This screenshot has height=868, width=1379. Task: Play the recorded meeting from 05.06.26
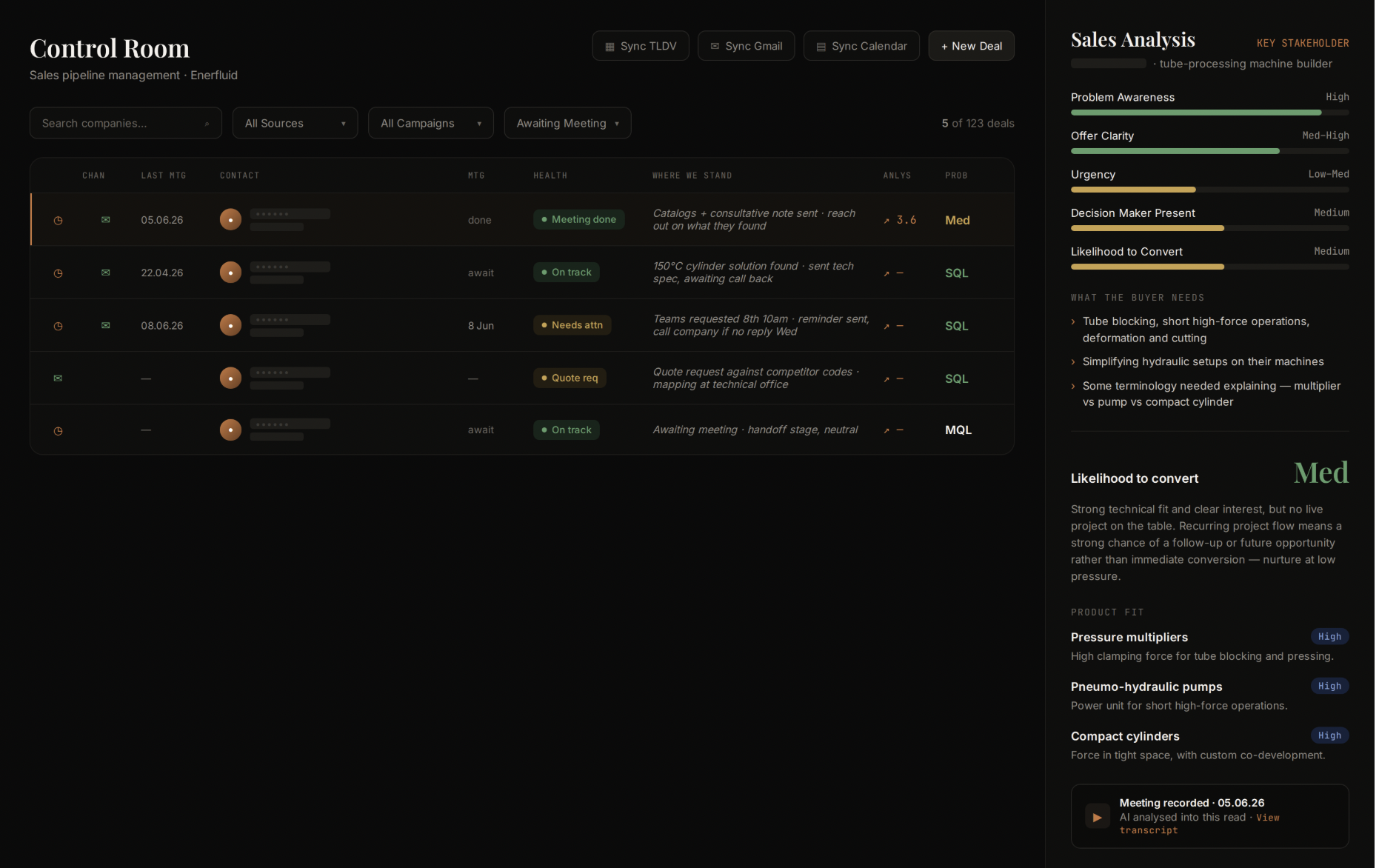point(1098,817)
